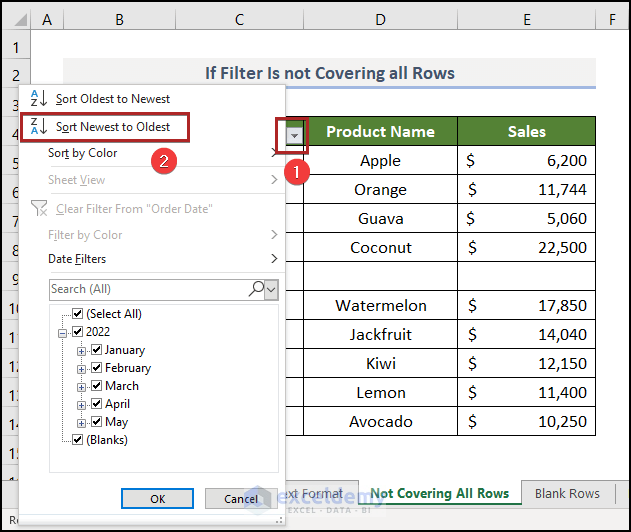Viewport: 631px width, 532px height.
Task: Uncheck the 2022 year checkbox
Action: (77, 332)
